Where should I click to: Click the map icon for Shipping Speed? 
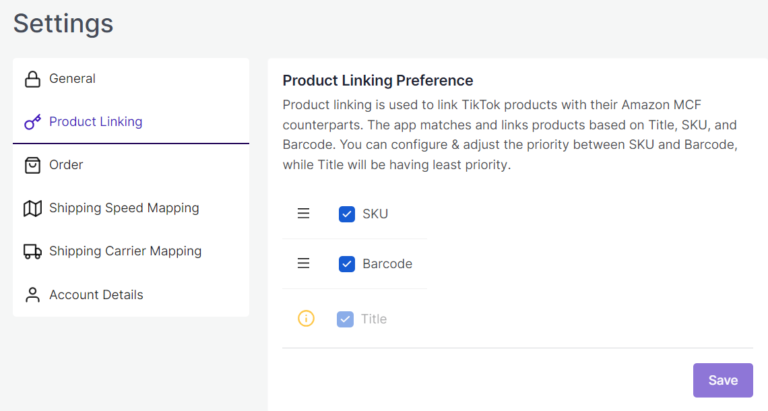click(32, 208)
